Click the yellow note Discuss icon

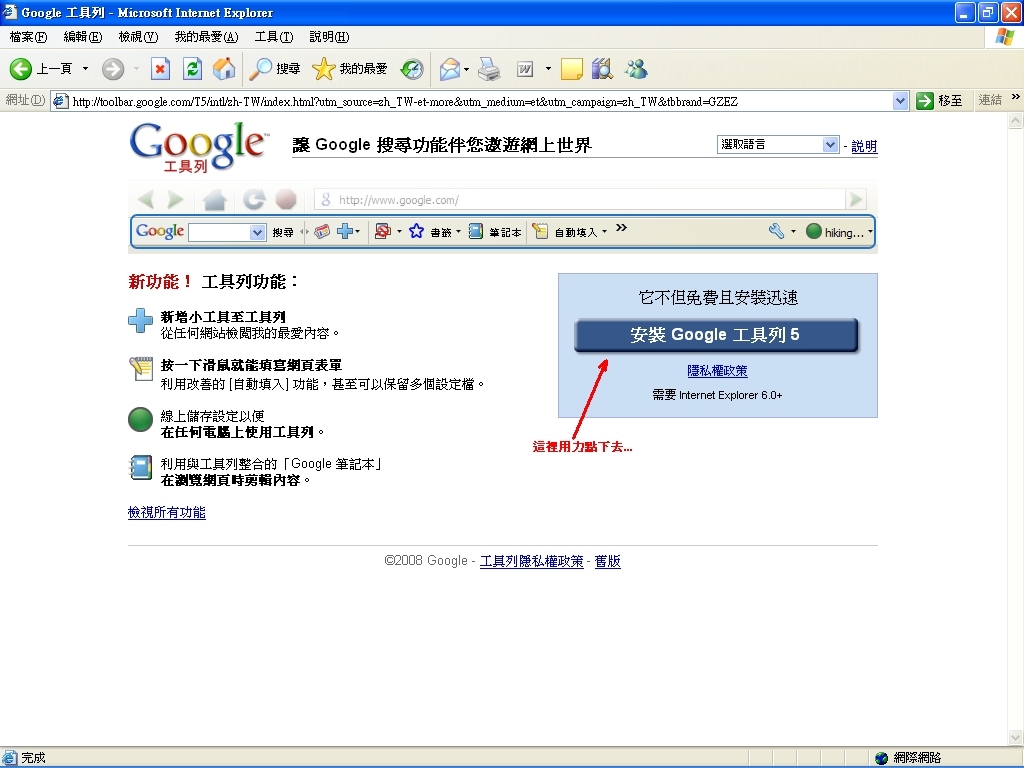(x=571, y=69)
